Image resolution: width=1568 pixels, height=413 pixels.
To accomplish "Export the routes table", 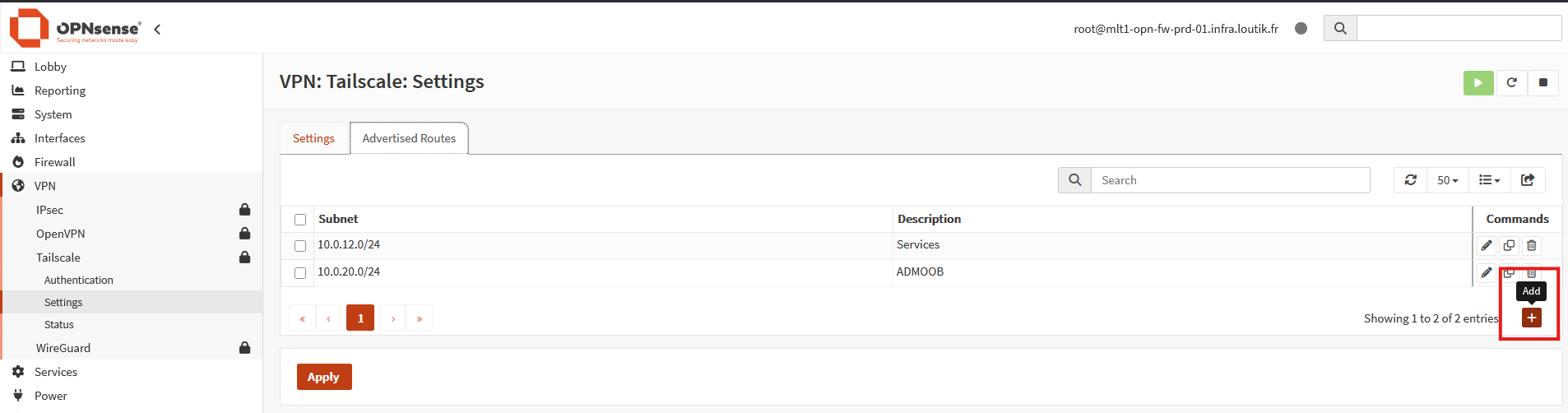I will 1528,180.
